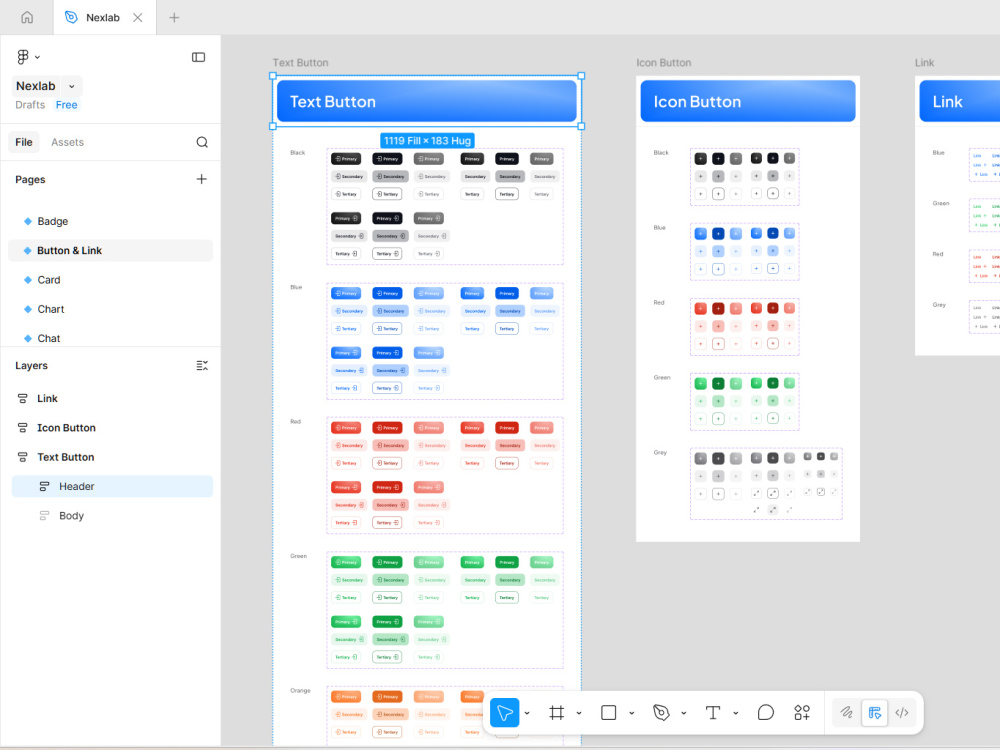1000x750 pixels.
Task: Click the 1119 Fill × 183 Hug size label
Action: pos(427,140)
